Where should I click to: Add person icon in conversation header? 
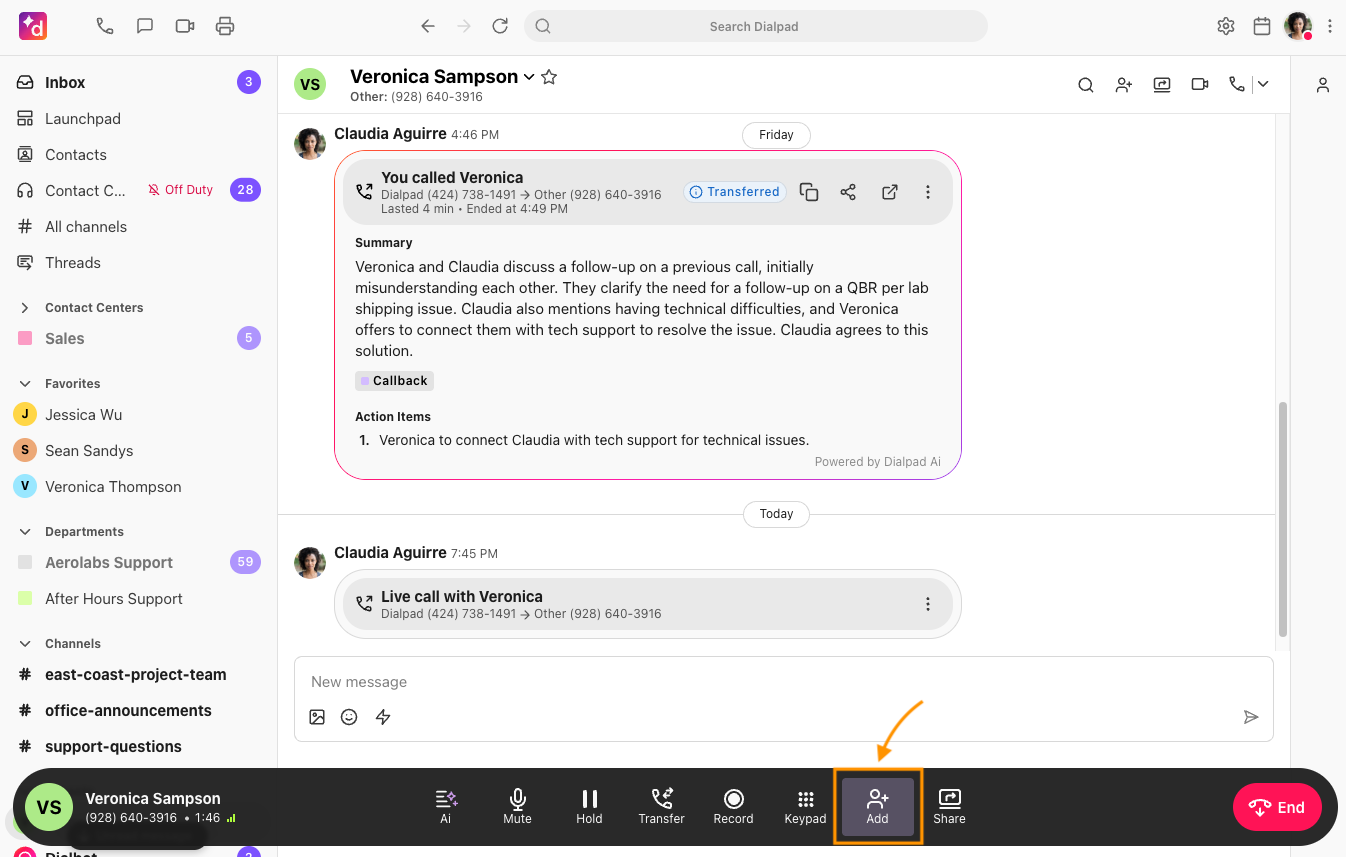[x=1124, y=85]
